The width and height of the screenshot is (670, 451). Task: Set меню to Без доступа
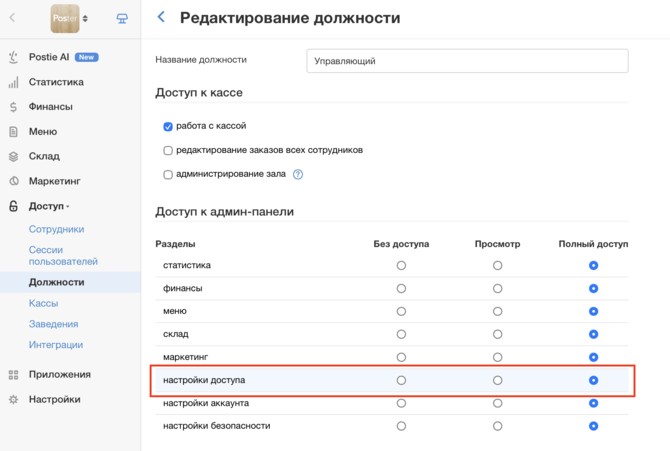click(401, 311)
